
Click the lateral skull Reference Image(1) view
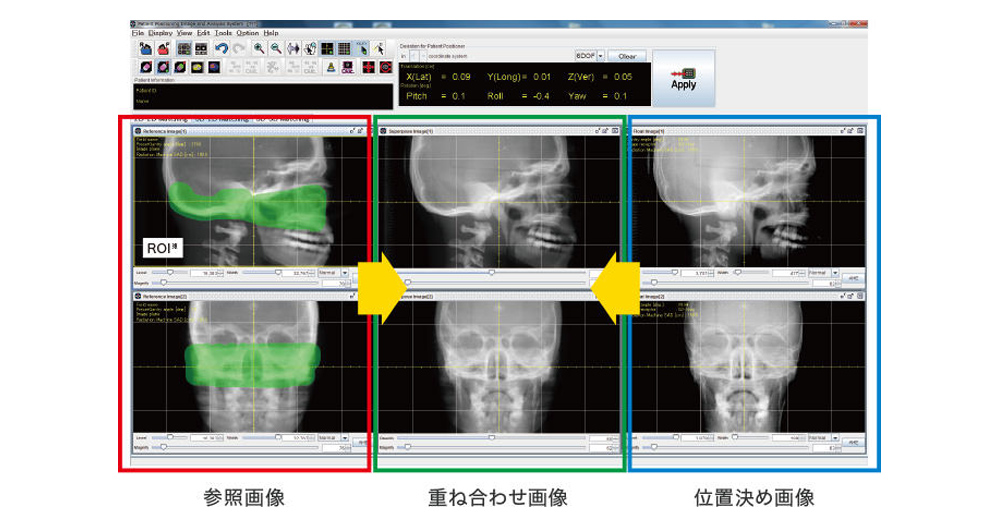[251, 201]
